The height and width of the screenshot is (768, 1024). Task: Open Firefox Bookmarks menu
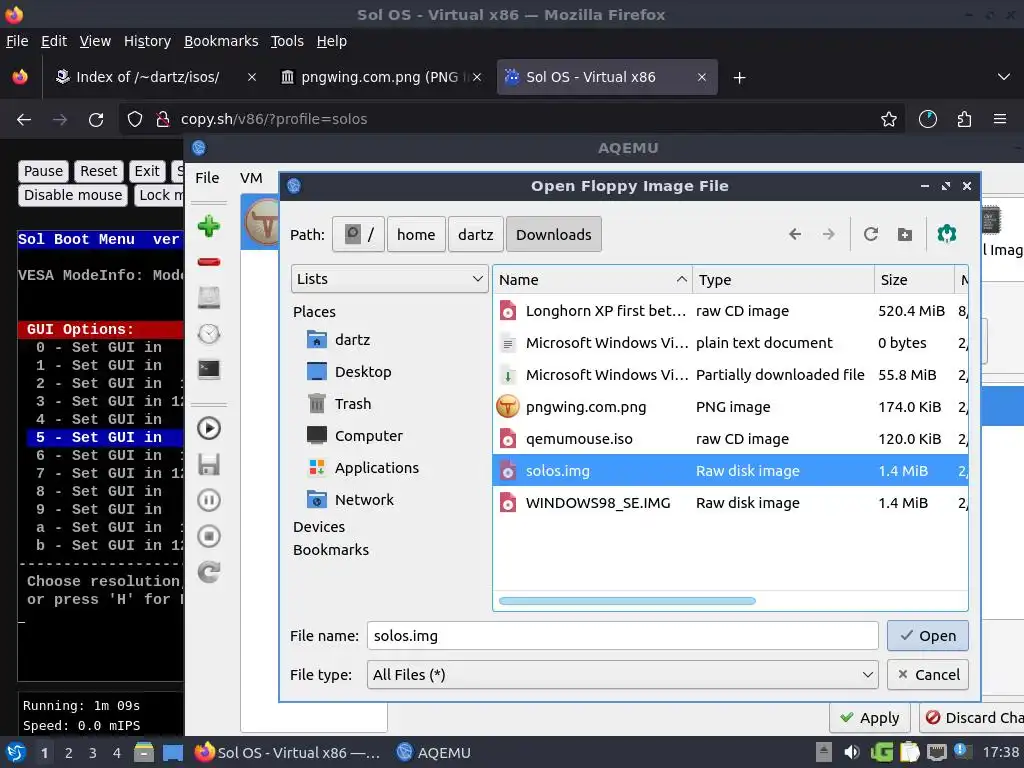coord(221,41)
